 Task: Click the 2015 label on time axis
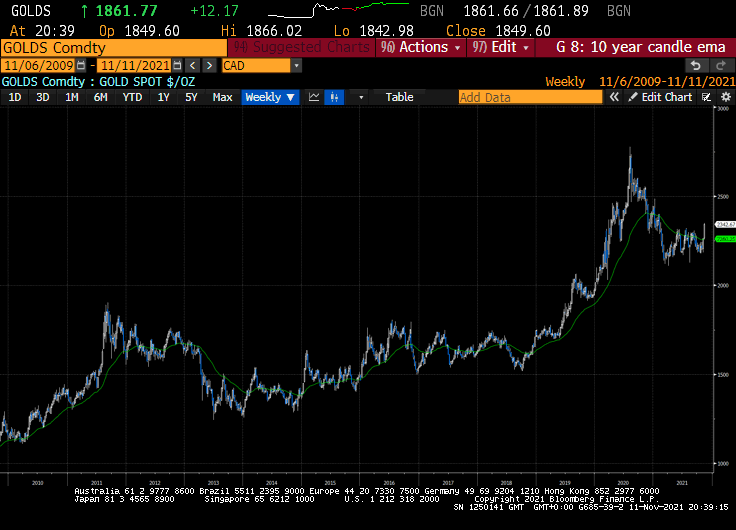coord(330,483)
